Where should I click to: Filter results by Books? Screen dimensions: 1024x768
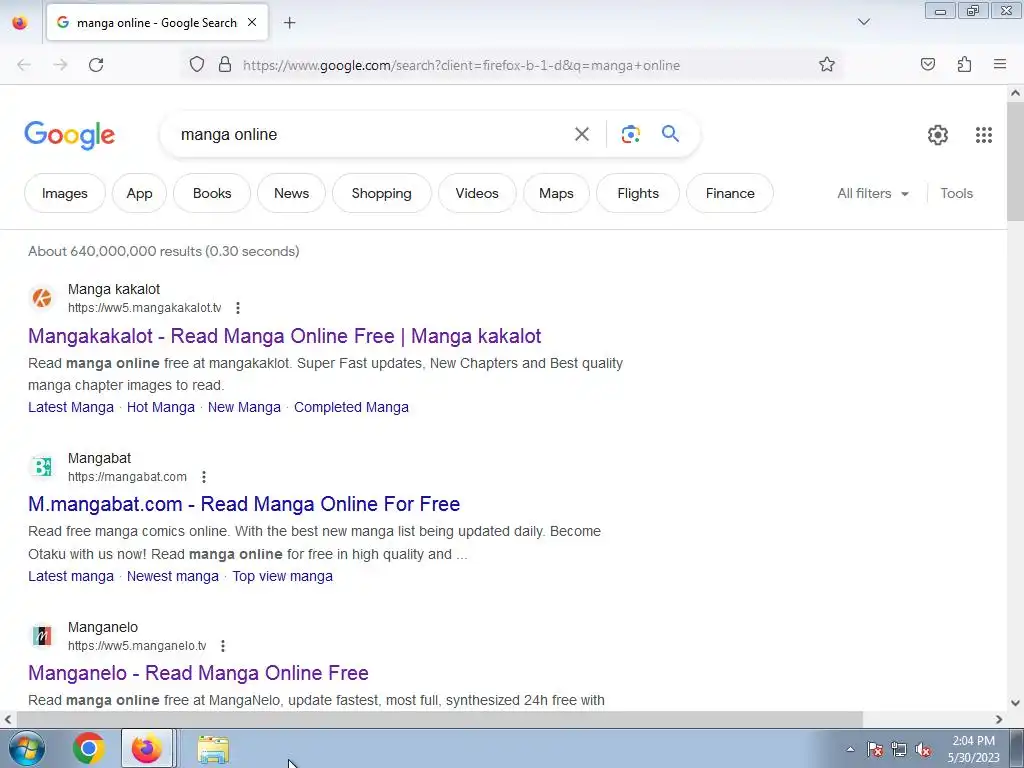[x=212, y=193]
